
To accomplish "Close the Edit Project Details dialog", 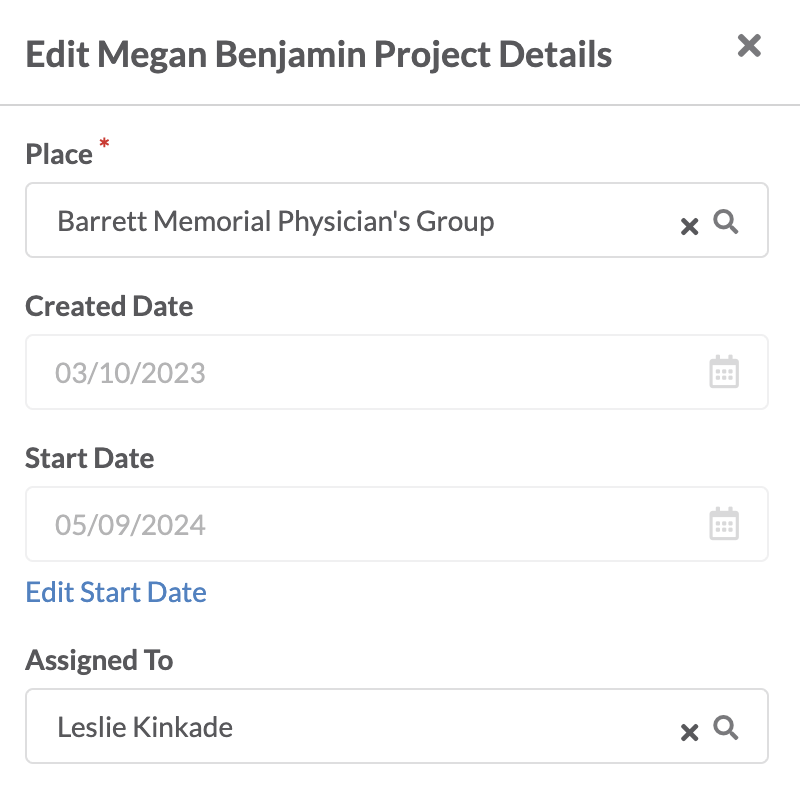I will tap(749, 46).
